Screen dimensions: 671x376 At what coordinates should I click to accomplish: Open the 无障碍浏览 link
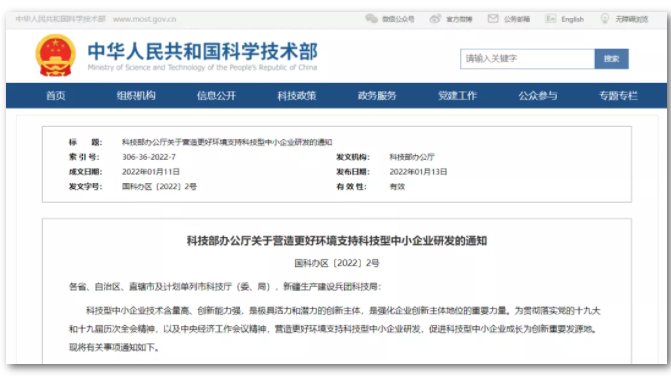click(x=632, y=19)
